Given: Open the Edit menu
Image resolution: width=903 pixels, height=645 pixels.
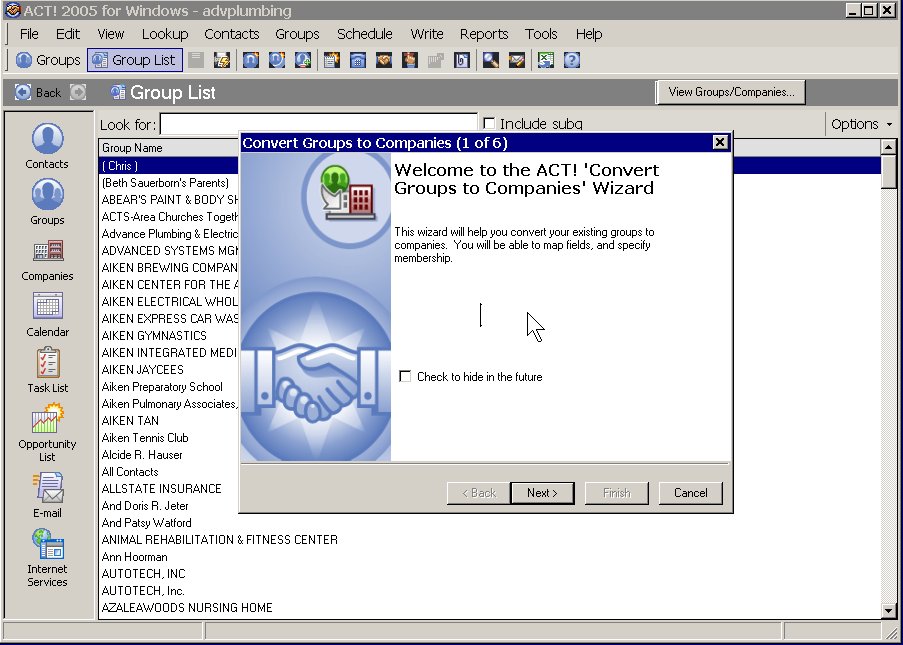Looking at the screenshot, I should (67, 34).
